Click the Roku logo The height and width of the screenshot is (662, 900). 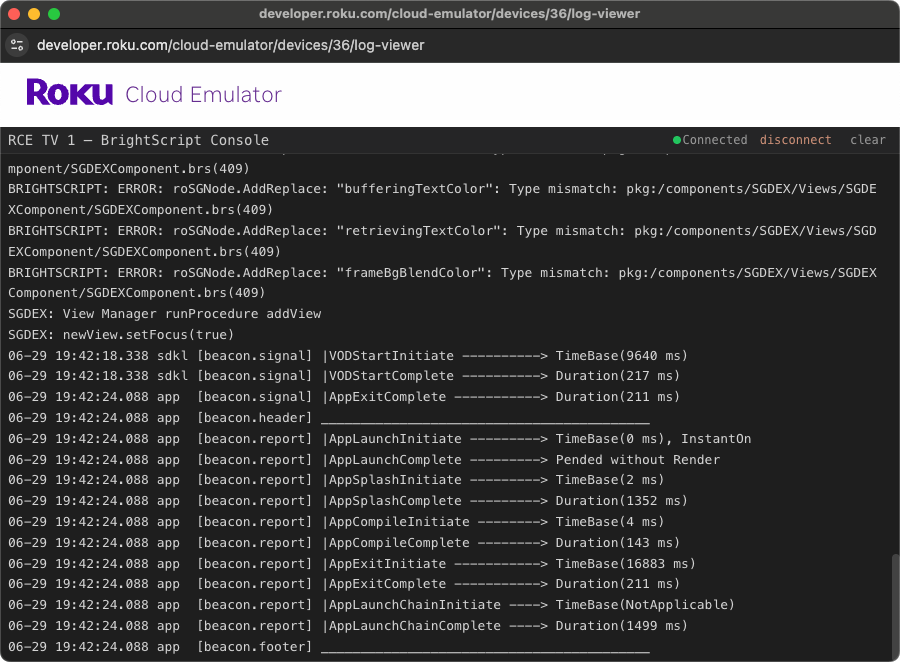(69, 92)
